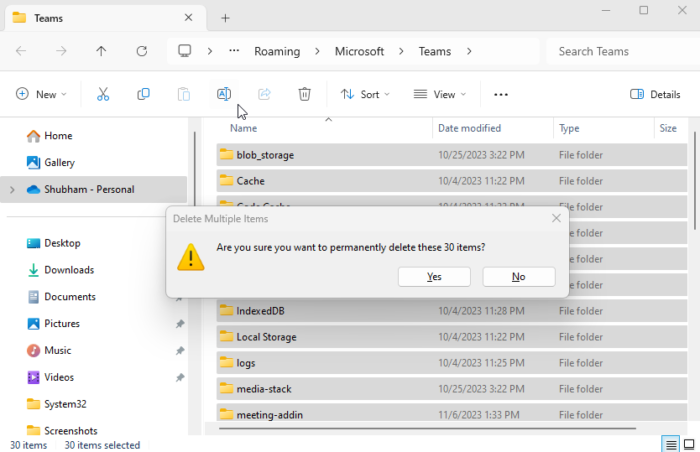This screenshot has height=452, width=700.
Task: Open the Details pane
Action: (655, 94)
